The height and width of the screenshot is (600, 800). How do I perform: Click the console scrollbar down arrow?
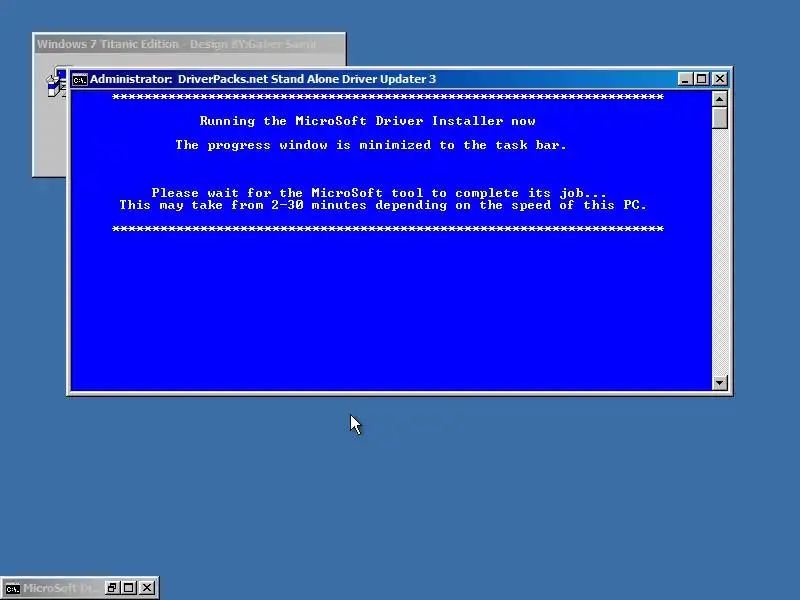(x=719, y=382)
